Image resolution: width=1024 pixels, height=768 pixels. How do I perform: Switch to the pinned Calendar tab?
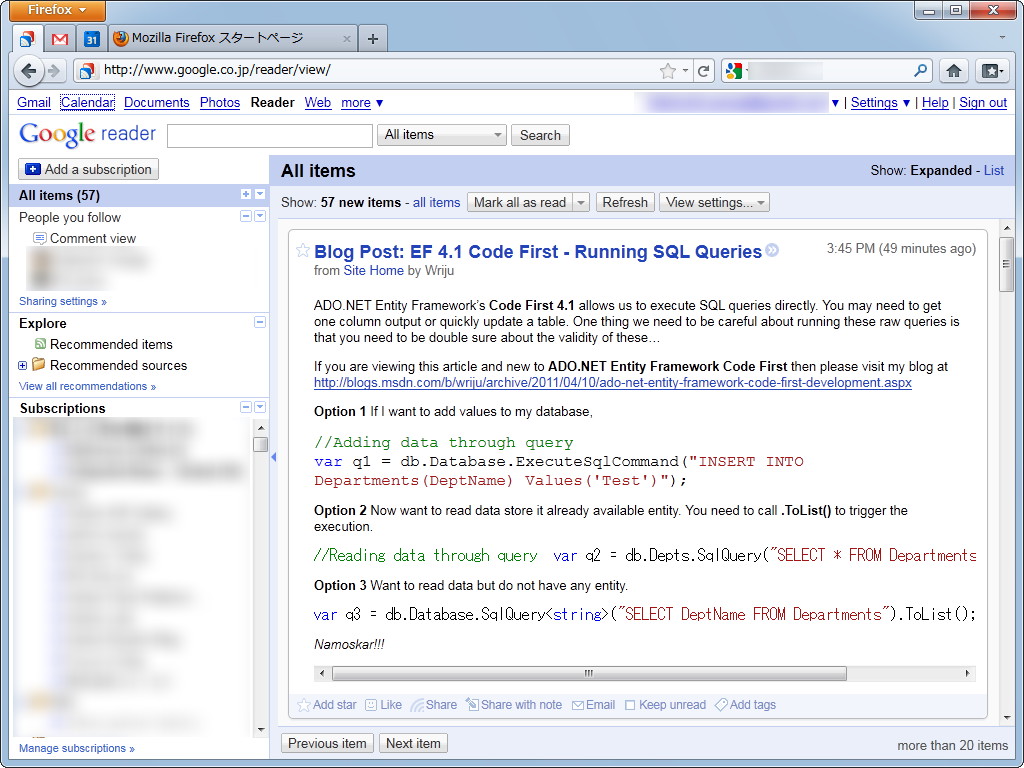[x=91, y=39]
